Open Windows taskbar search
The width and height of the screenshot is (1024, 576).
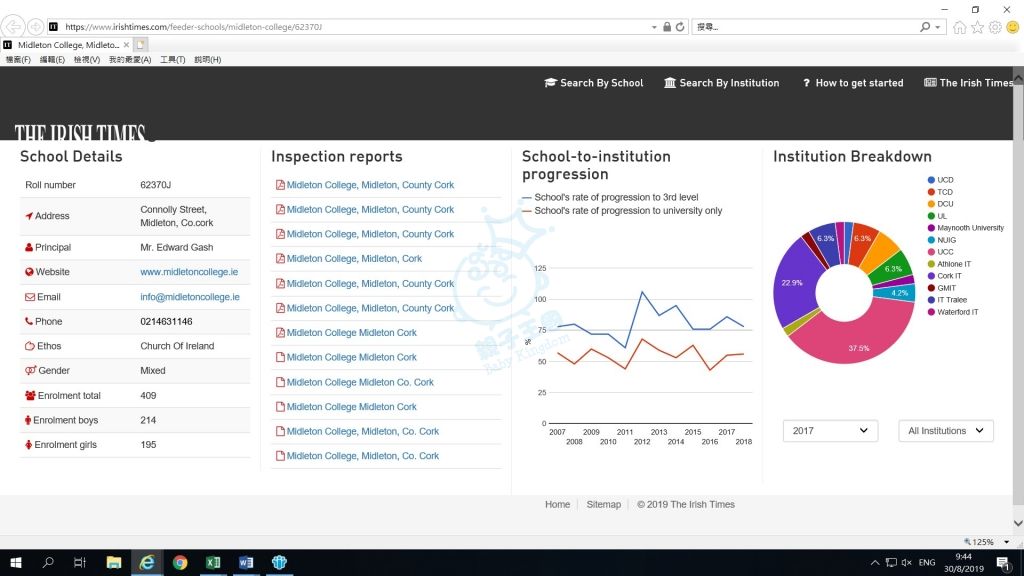coord(48,562)
